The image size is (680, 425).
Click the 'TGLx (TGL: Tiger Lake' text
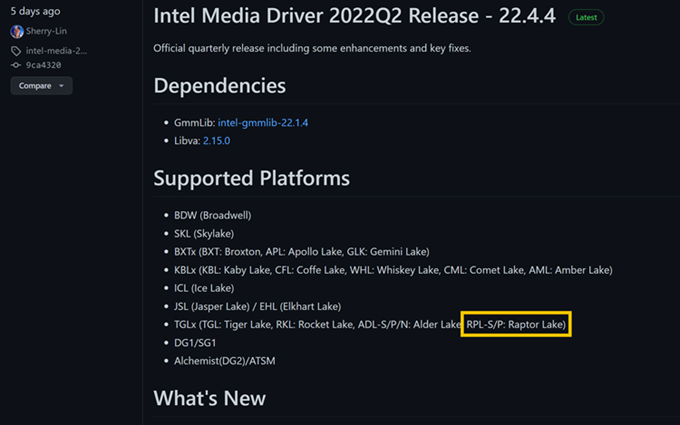pyautogui.click(x=223, y=325)
